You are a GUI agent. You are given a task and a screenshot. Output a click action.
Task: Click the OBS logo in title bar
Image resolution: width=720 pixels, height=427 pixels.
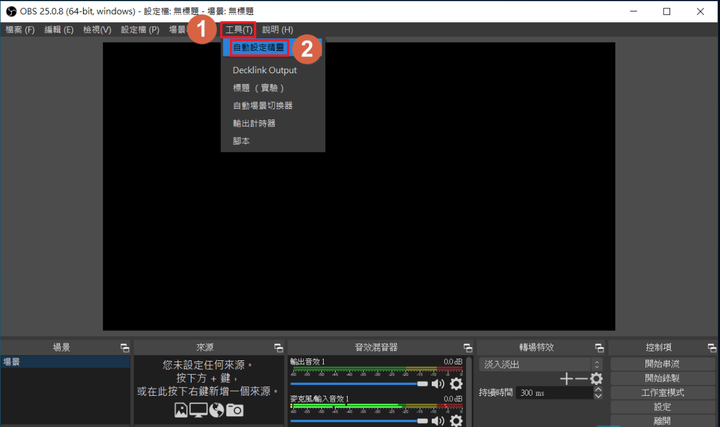click(x=11, y=11)
